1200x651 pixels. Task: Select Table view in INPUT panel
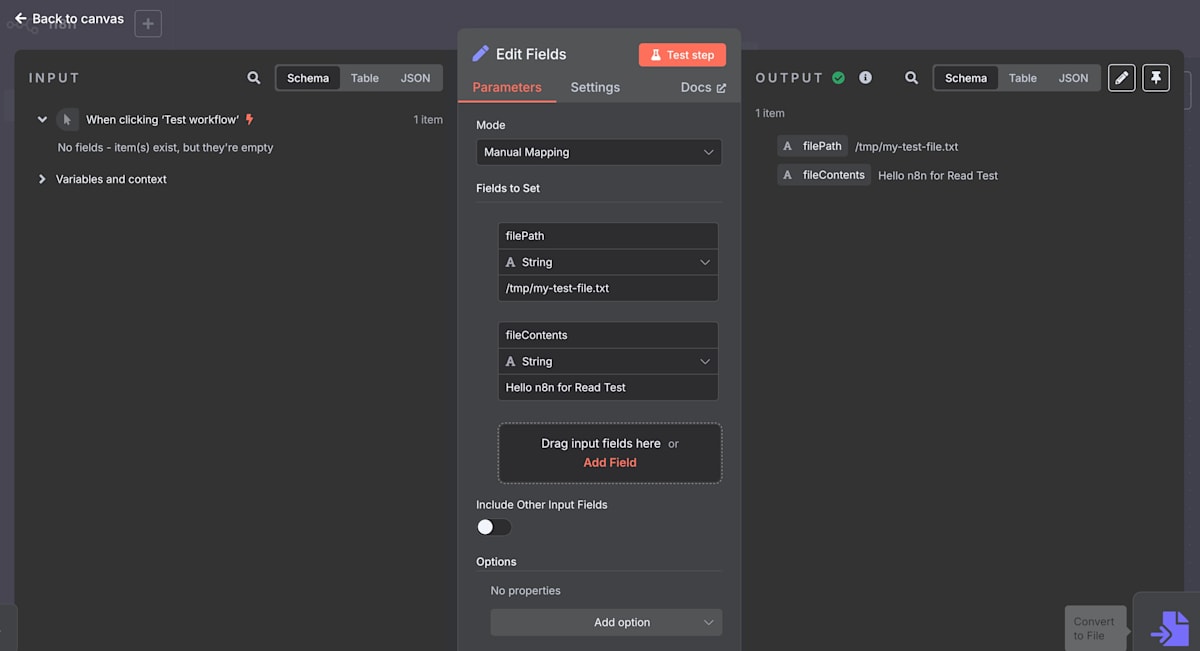[x=365, y=78]
